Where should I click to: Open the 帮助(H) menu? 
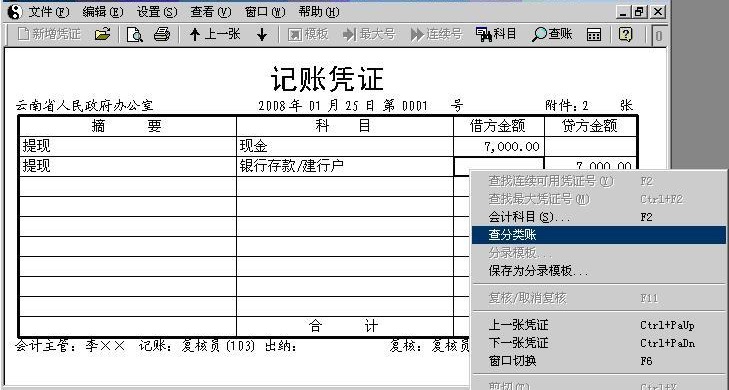click(319, 12)
